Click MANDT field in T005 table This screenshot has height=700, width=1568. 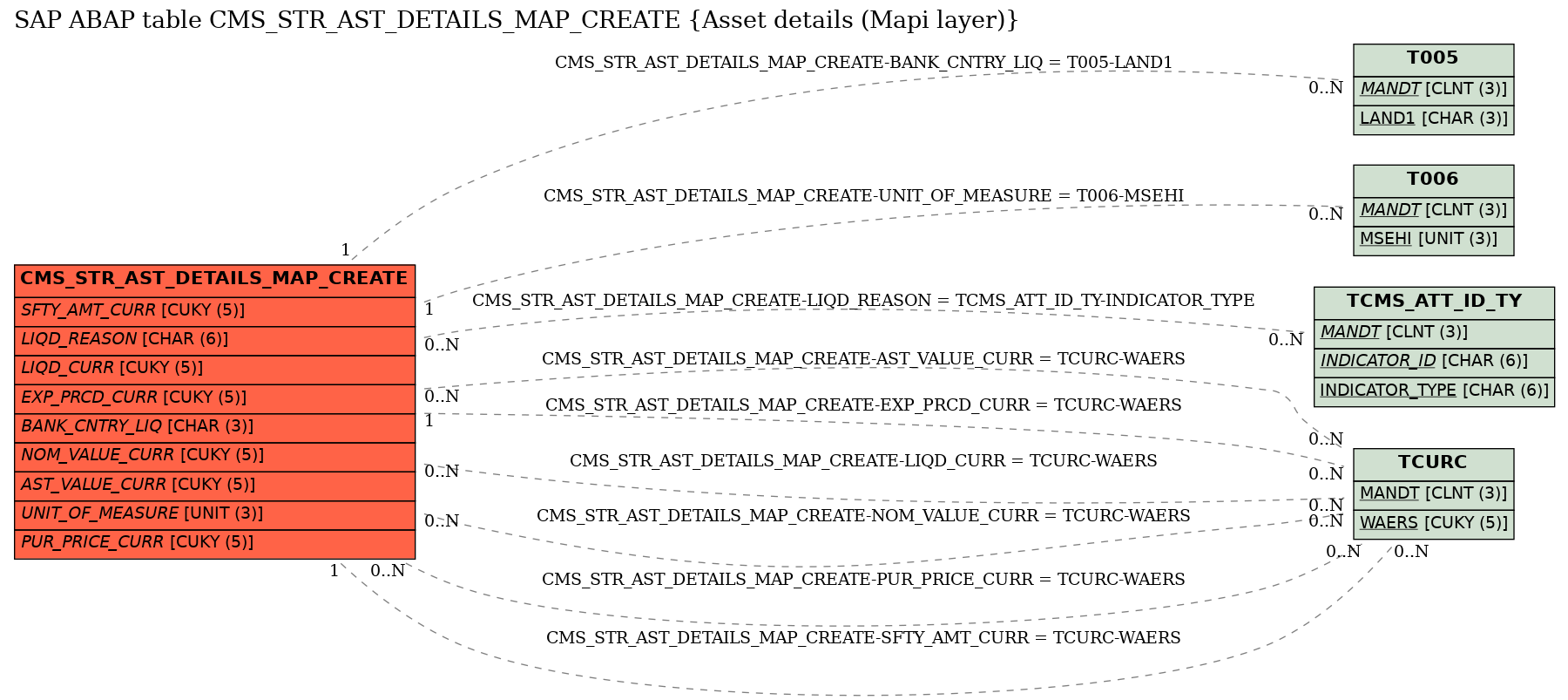(1433, 90)
